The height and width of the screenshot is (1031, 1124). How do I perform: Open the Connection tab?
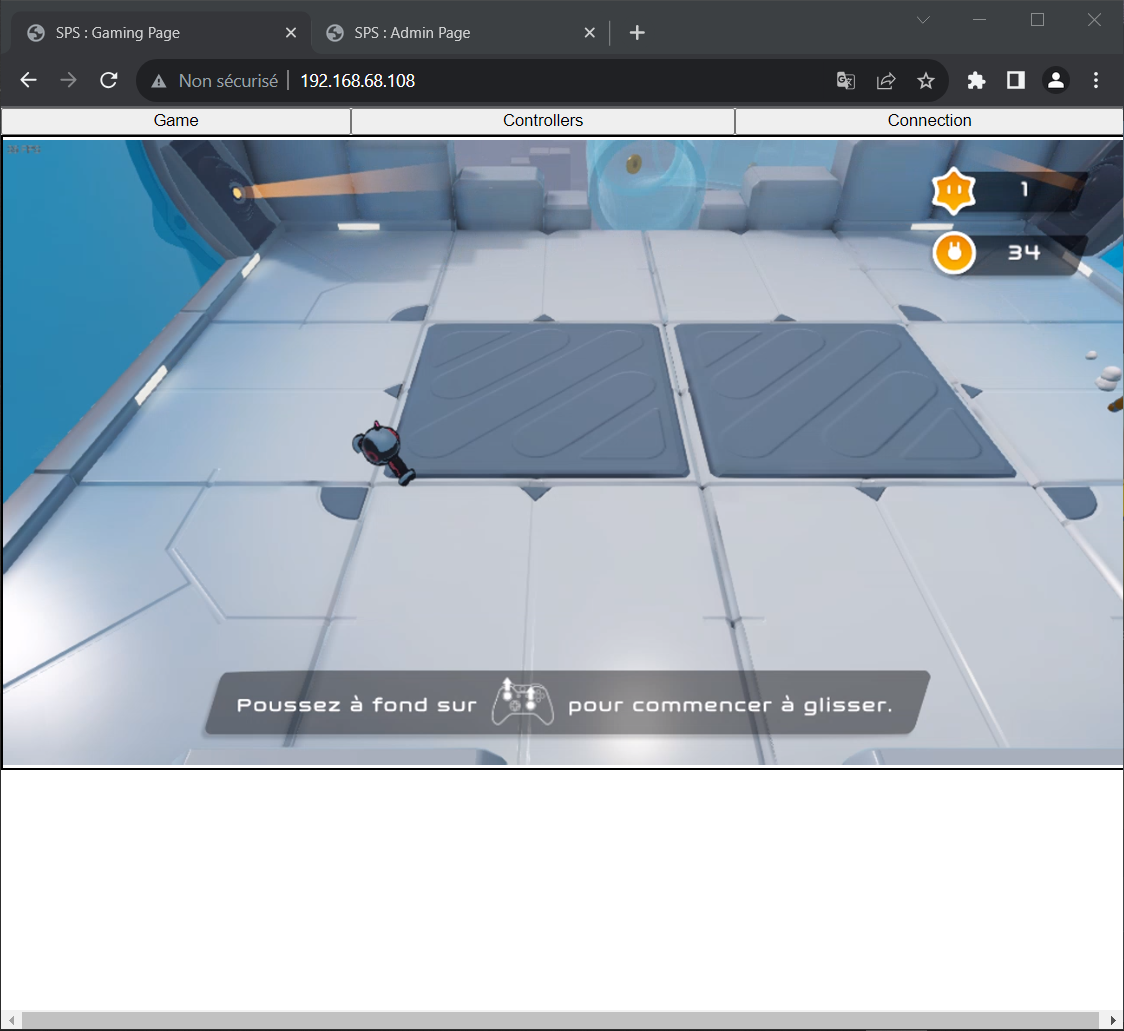click(929, 120)
